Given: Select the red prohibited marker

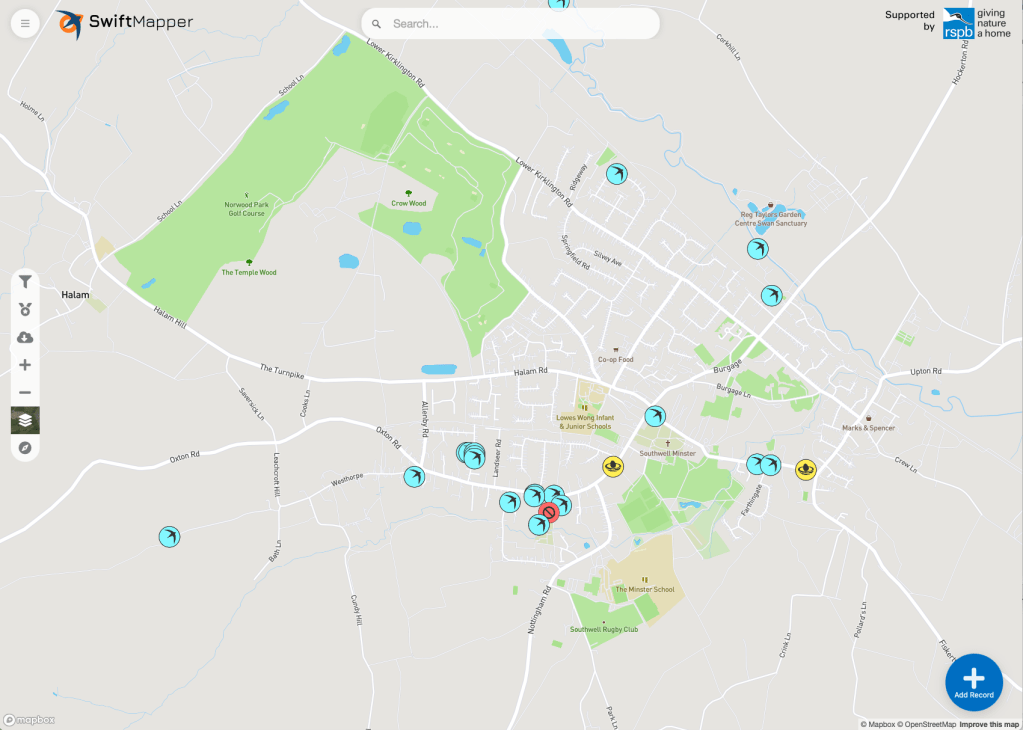Looking at the screenshot, I should tap(547, 513).
